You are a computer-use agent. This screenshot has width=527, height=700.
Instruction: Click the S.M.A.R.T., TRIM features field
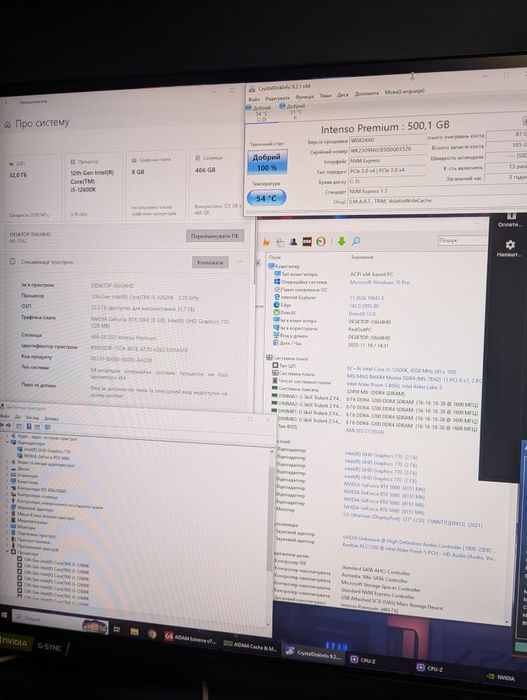[435, 200]
